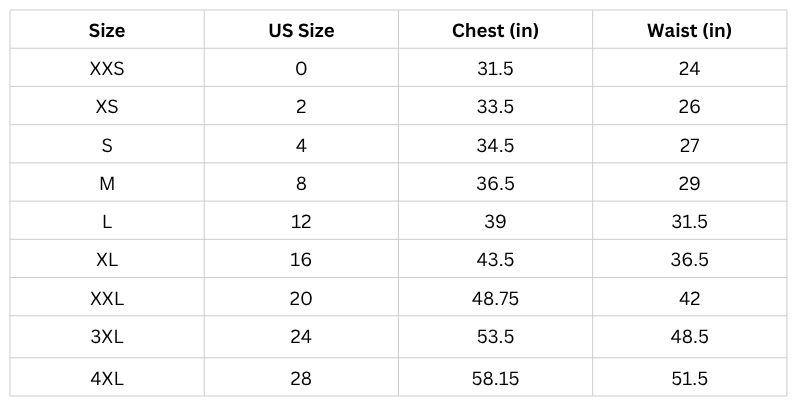The width and height of the screenshot is (800, 400).
Task: Click the size M cell
Action: click(x=107, y=184)
